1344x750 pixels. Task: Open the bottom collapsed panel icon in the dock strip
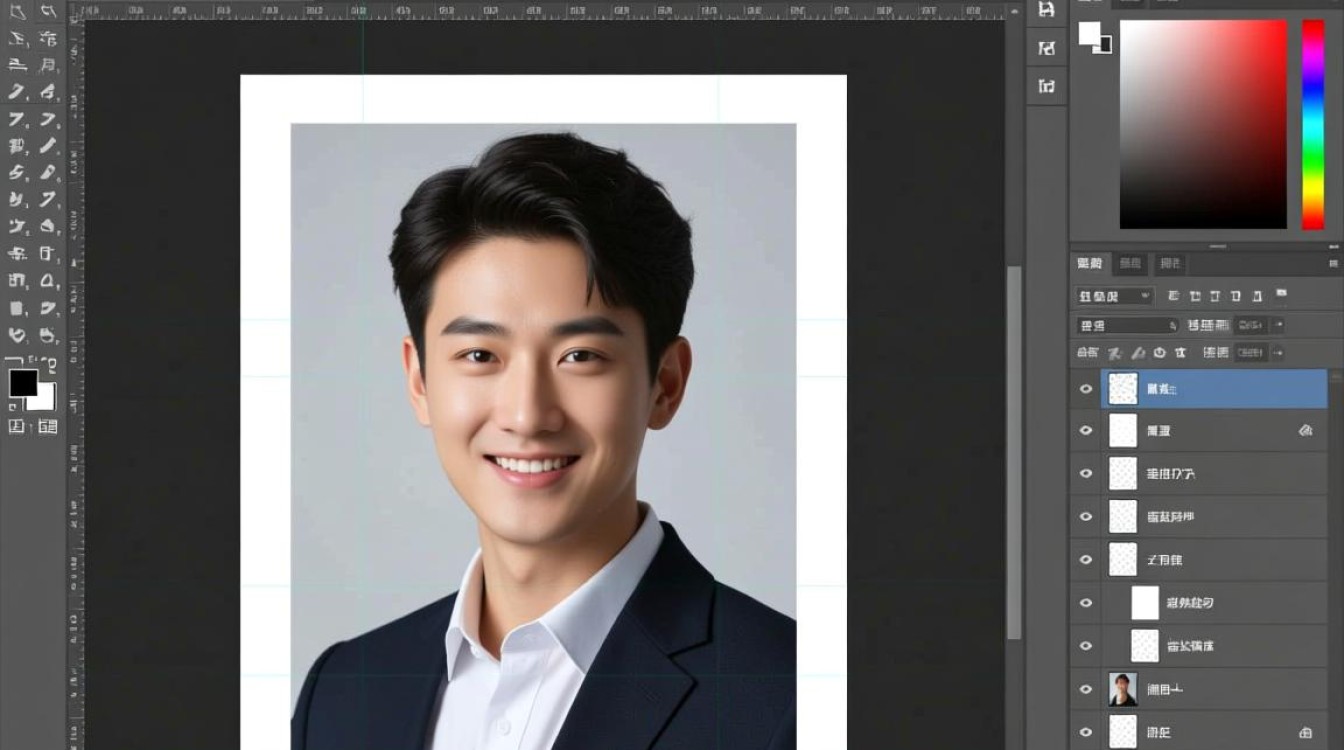click(x=1046, y=86)
